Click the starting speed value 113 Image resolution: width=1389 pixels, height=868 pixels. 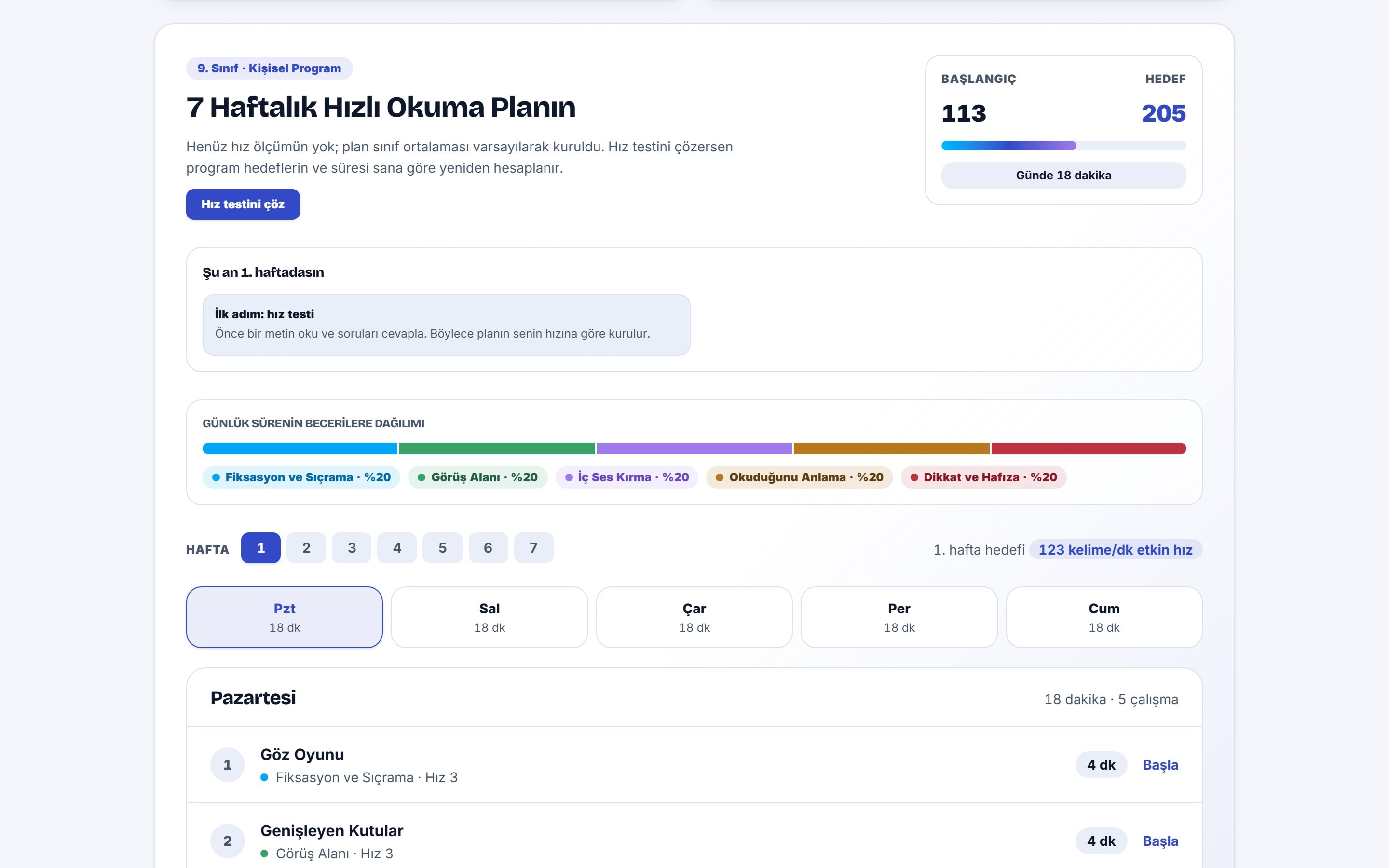pos(964,113)
